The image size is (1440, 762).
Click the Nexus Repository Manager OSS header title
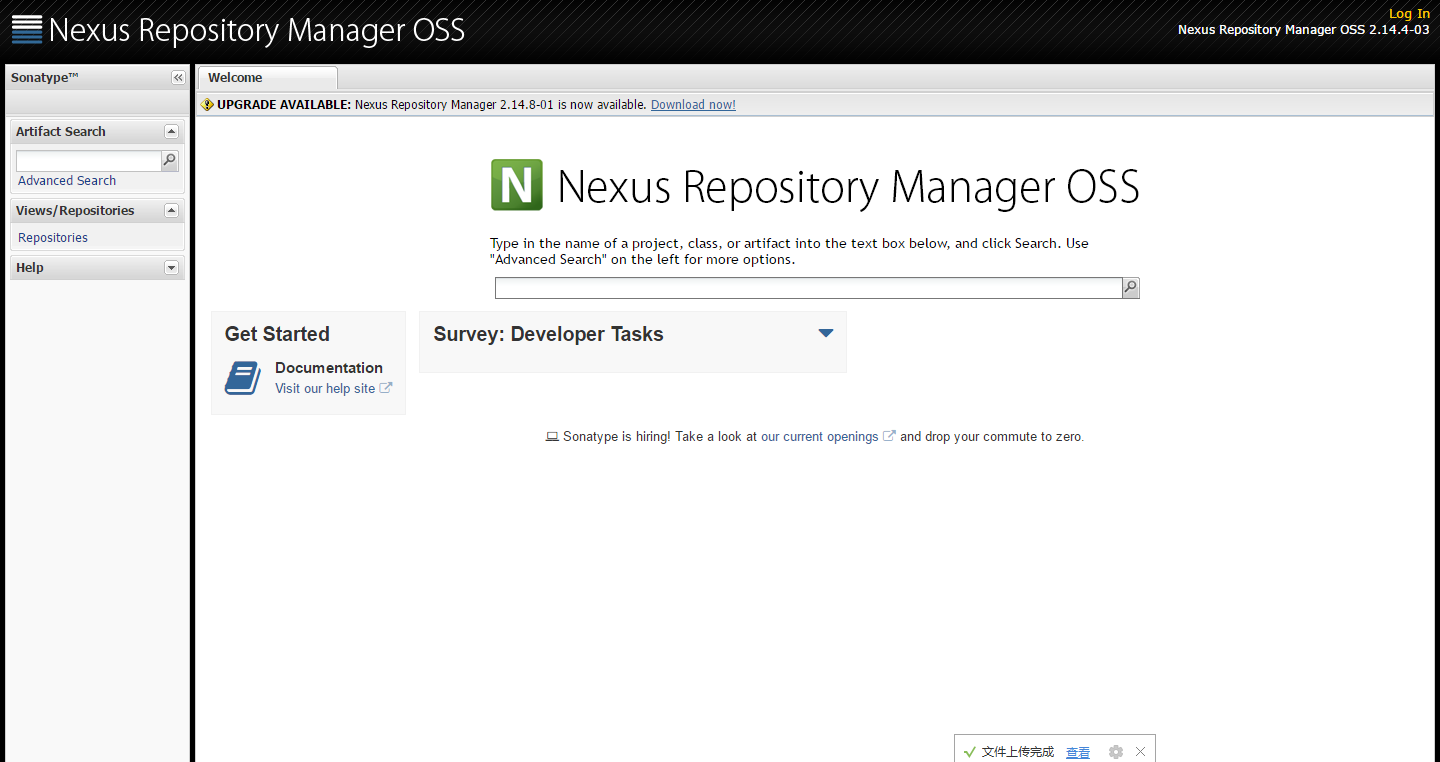(257, 30)
